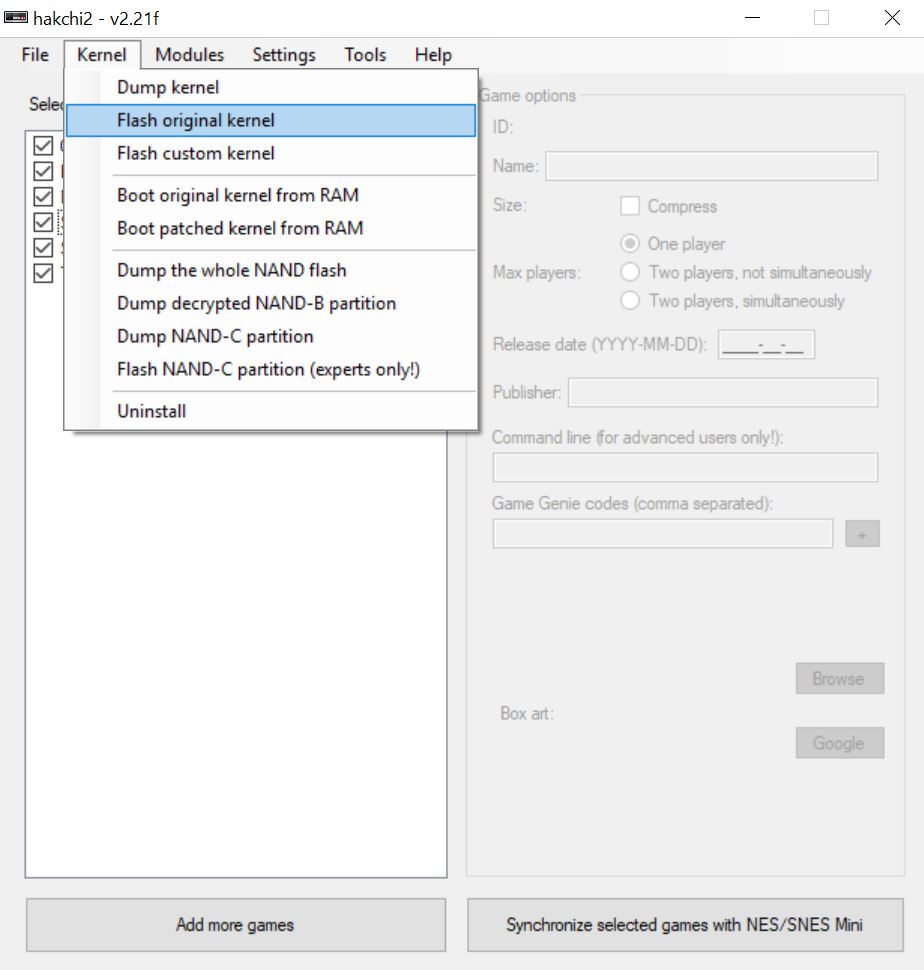
Task: Minimize the hakchi2 window
Action: [x=752, y=18]
